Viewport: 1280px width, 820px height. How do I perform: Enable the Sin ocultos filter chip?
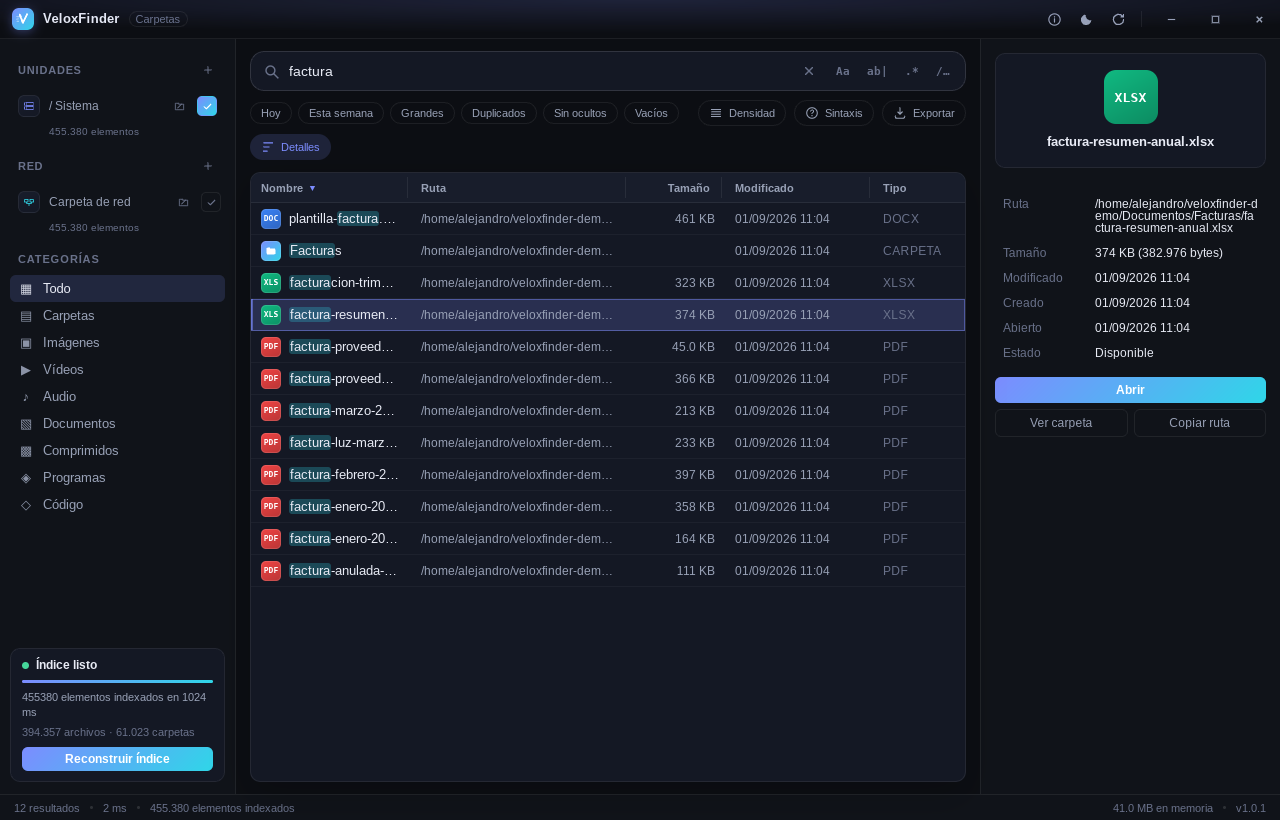click(x=580, y=113)
